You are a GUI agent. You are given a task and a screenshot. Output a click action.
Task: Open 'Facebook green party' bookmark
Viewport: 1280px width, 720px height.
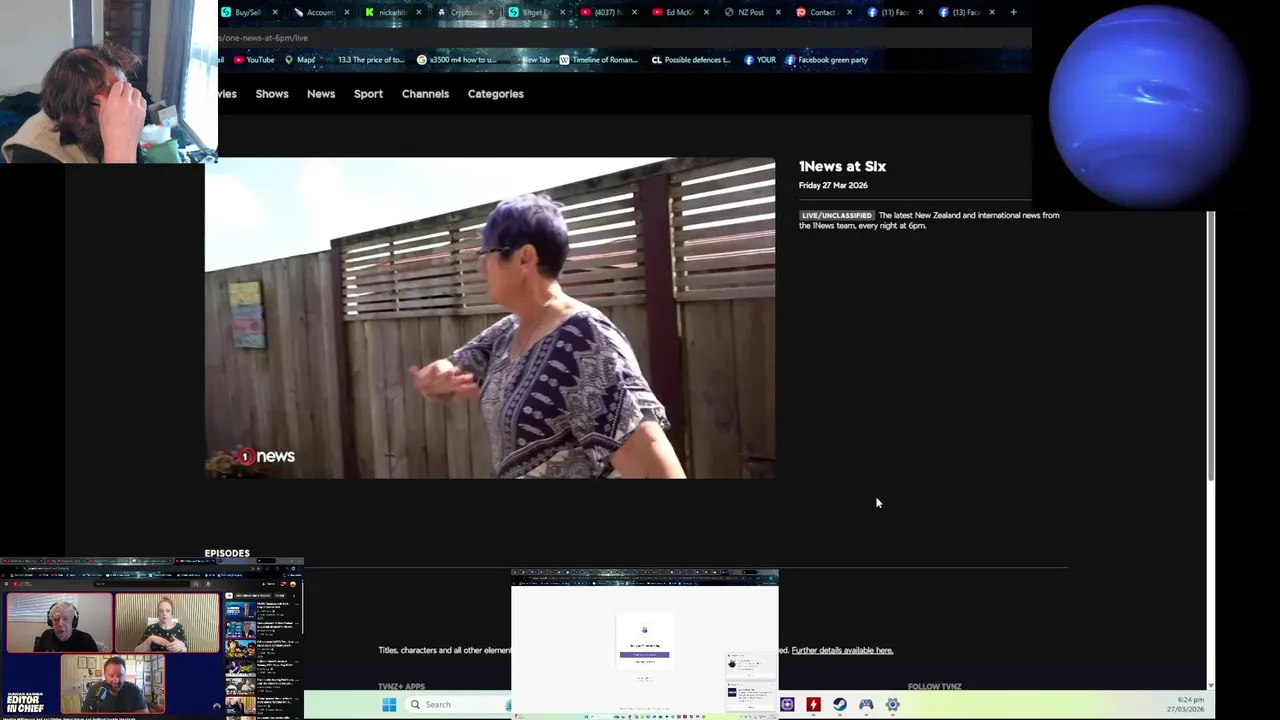point(826,60)
